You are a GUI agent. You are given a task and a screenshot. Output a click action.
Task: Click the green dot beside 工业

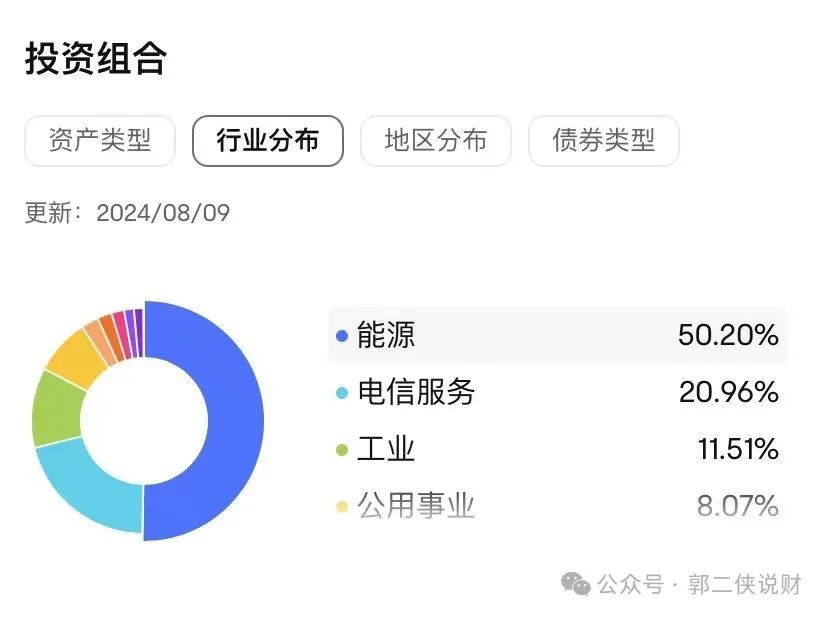click(342, 450)
